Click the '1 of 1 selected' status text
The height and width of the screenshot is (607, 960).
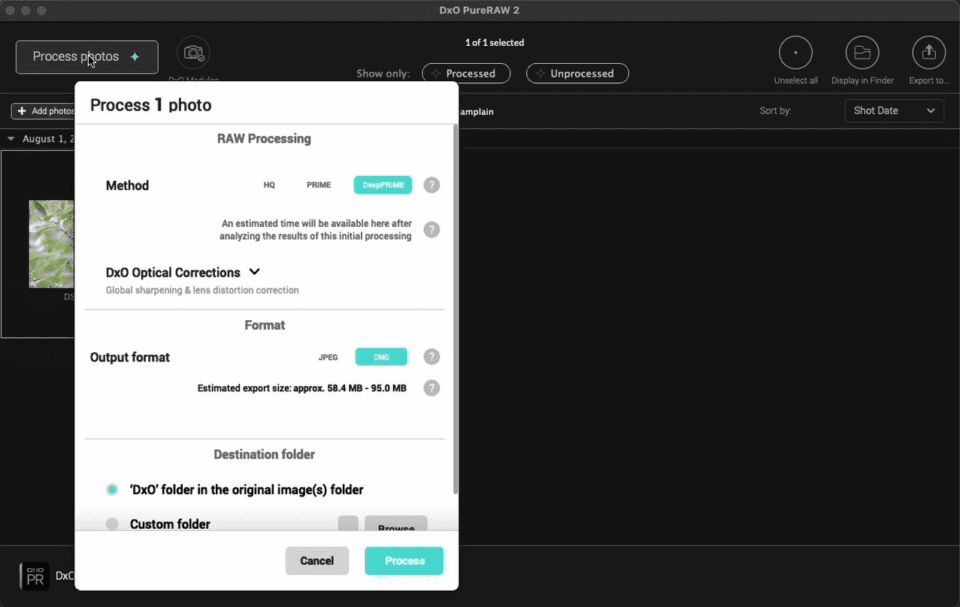click(495, 43)
